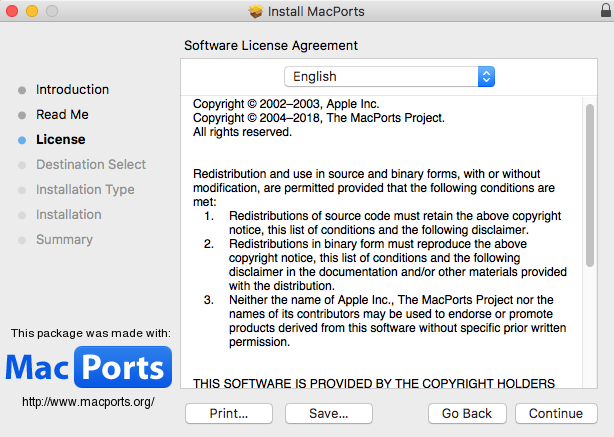Click license condition number 1 text

coord(395,223)
